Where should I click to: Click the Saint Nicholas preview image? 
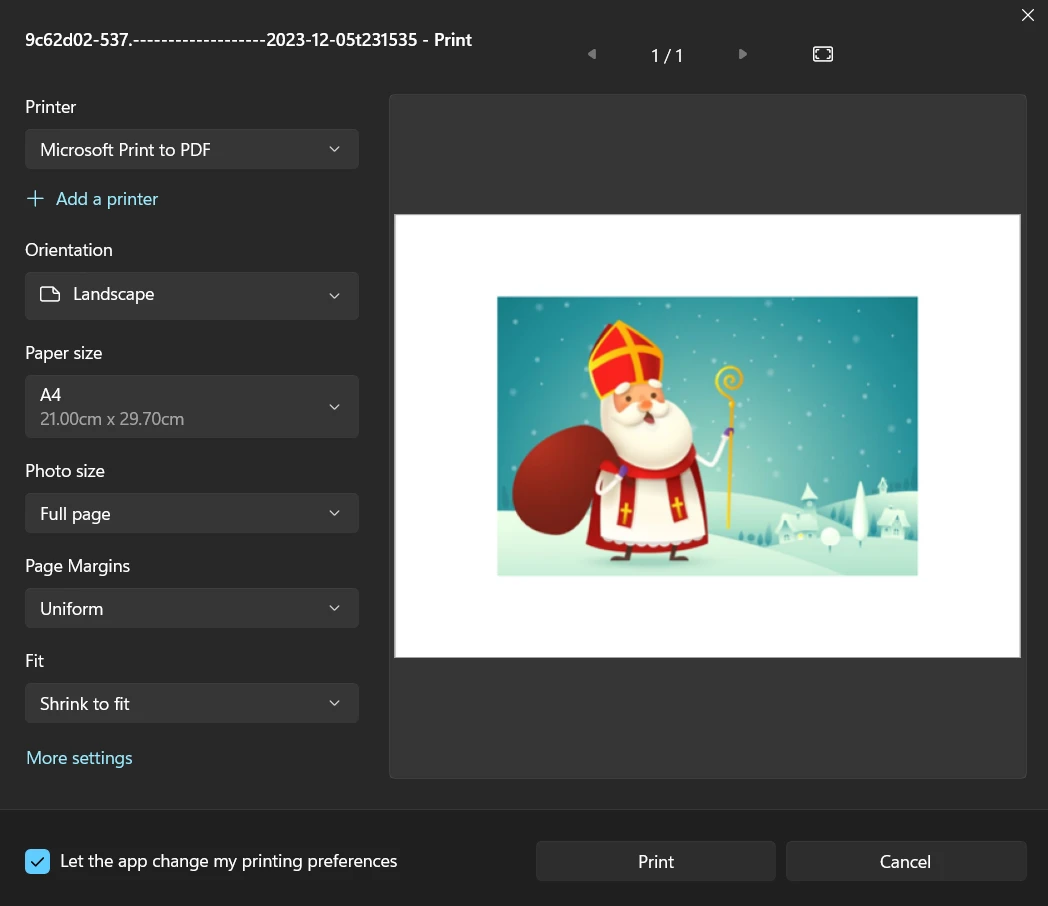pos(707,436)
